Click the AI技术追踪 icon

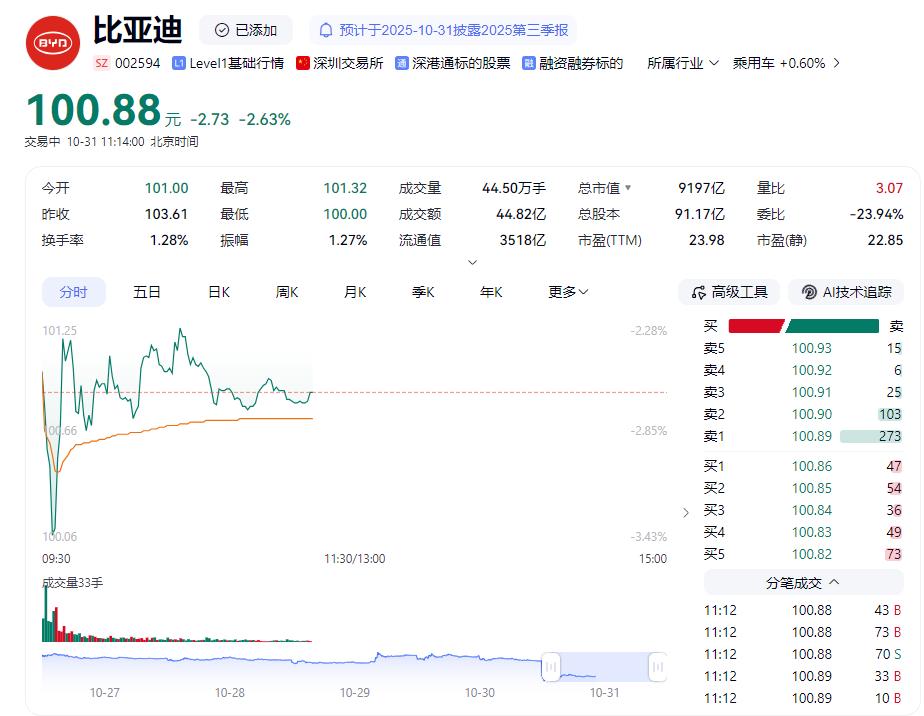pyautogui.click(x=808, y=292)
